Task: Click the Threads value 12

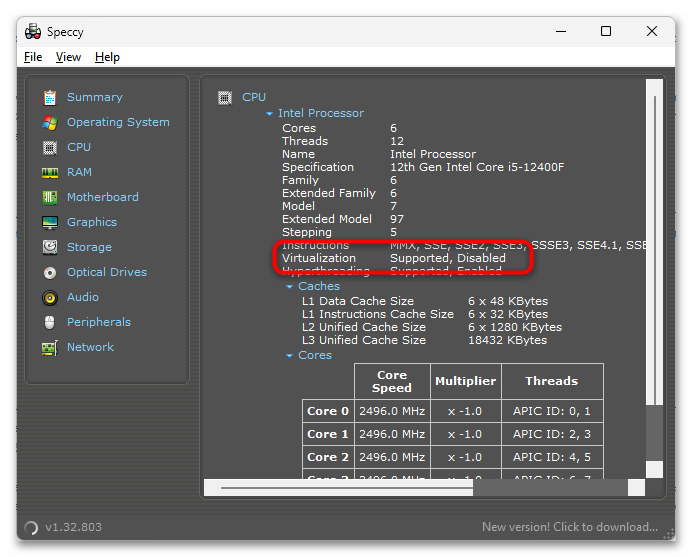Action: point(397,141)
